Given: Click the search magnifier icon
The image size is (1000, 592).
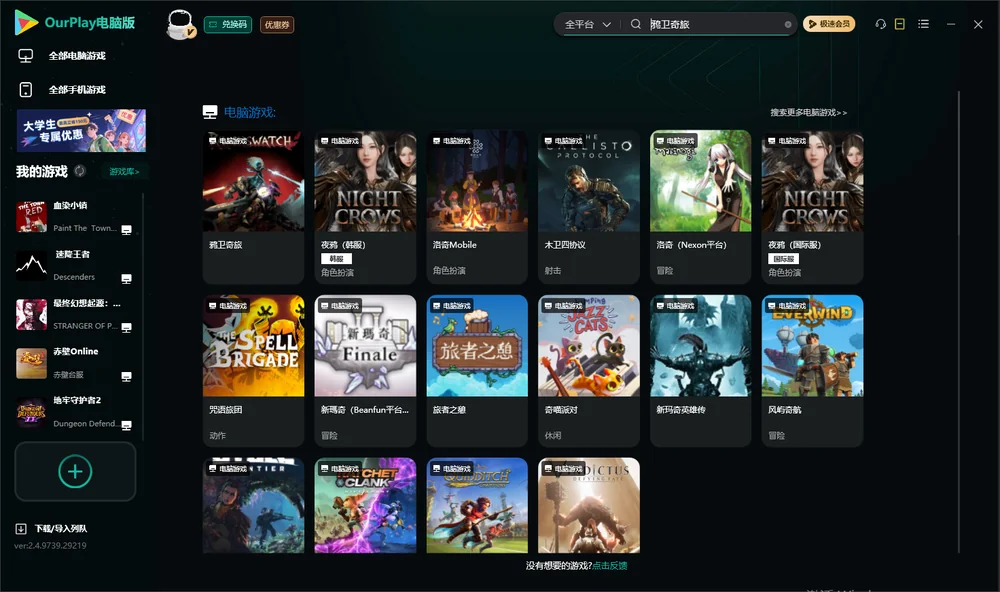Looking at the screenshot, I should 635,24.
